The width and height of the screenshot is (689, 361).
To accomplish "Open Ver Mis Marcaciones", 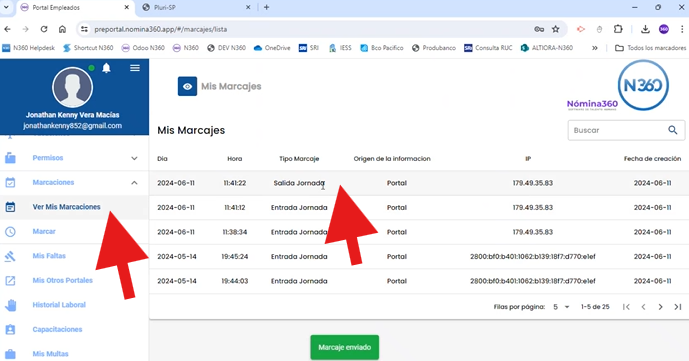I will pos(66,207).
